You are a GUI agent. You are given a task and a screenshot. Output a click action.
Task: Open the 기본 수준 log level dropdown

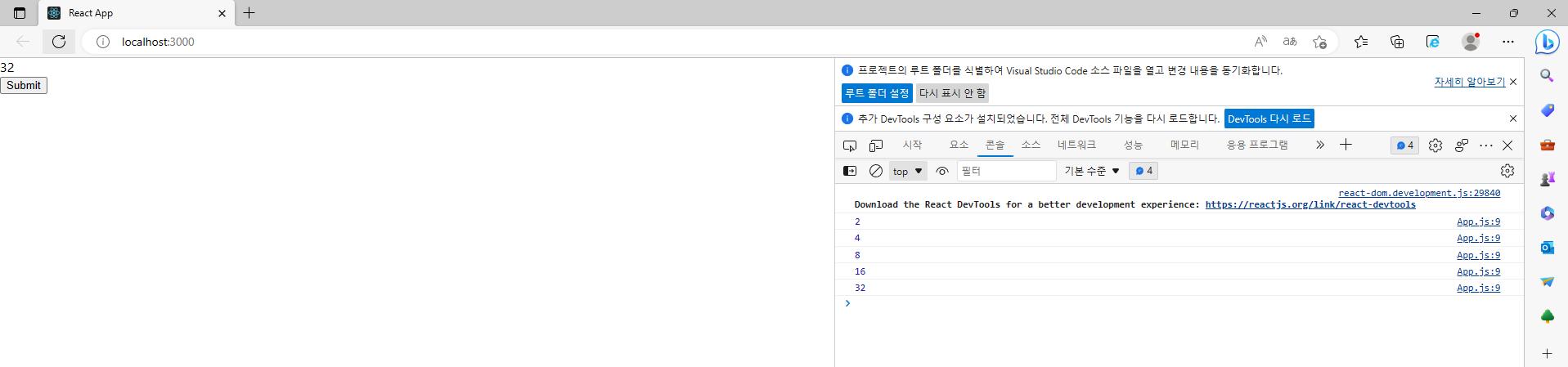click(1091, 171)
